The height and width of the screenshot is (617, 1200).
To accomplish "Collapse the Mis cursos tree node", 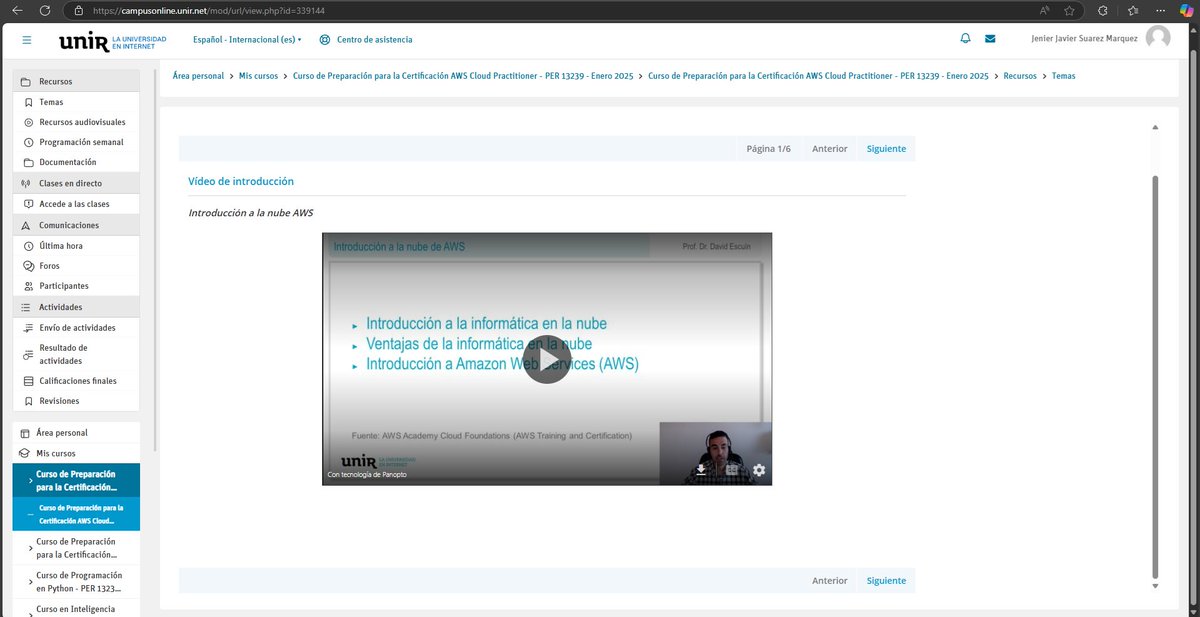I will click(x=78, y=453).
